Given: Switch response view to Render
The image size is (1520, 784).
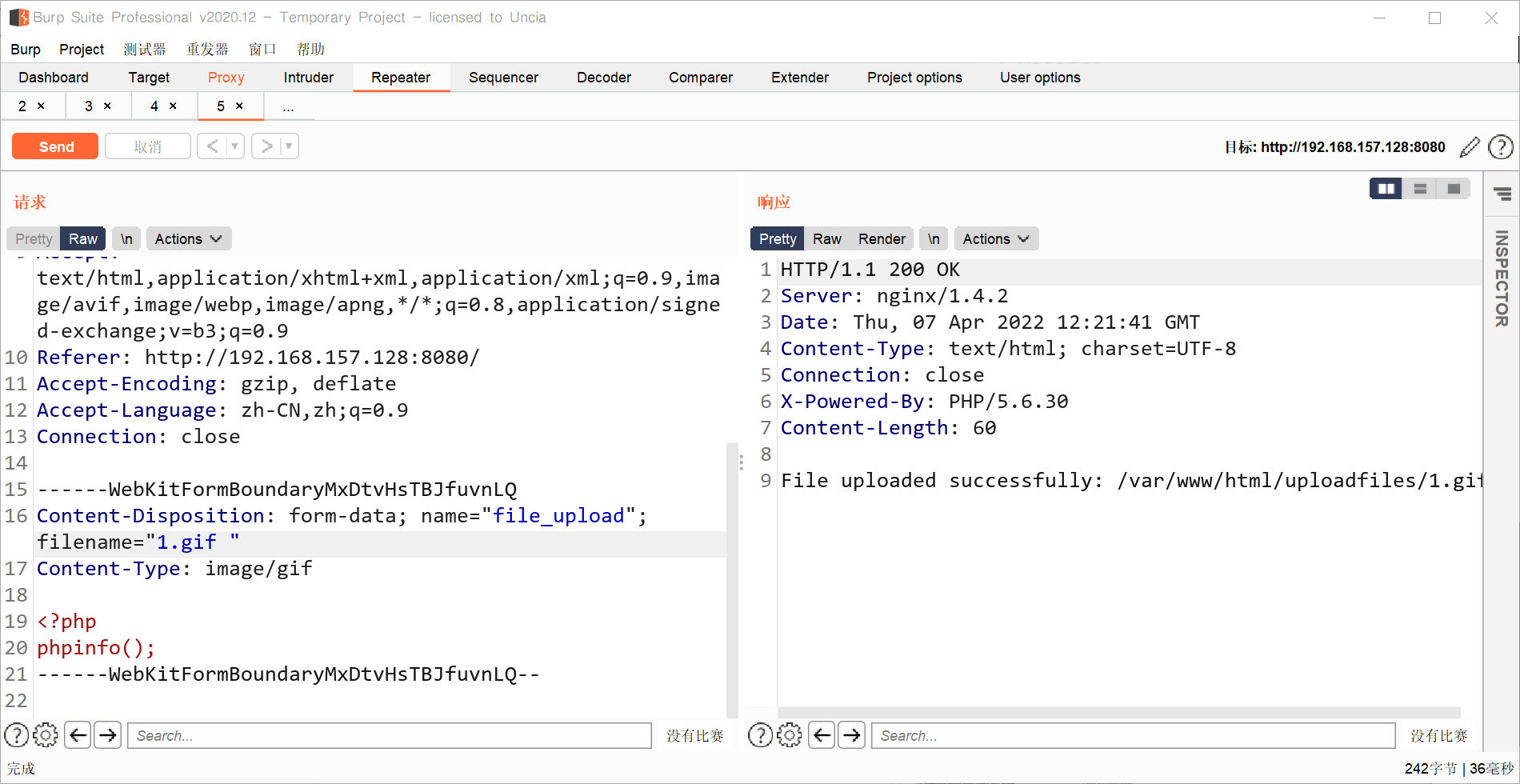Looking at the screenshot, I should pyautogui.click(x=882, y=238).
